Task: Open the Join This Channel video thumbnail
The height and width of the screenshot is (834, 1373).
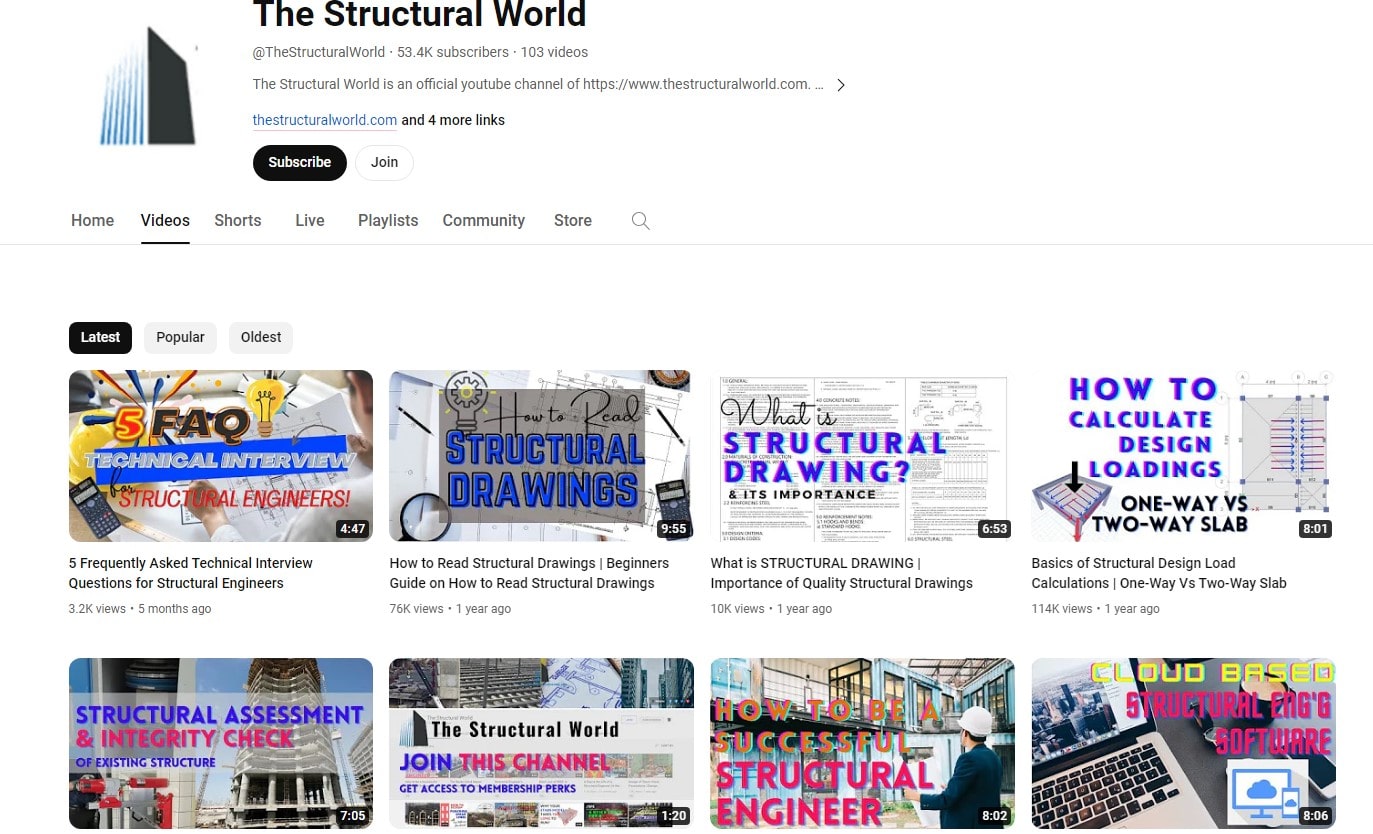Action: [541, 743]
